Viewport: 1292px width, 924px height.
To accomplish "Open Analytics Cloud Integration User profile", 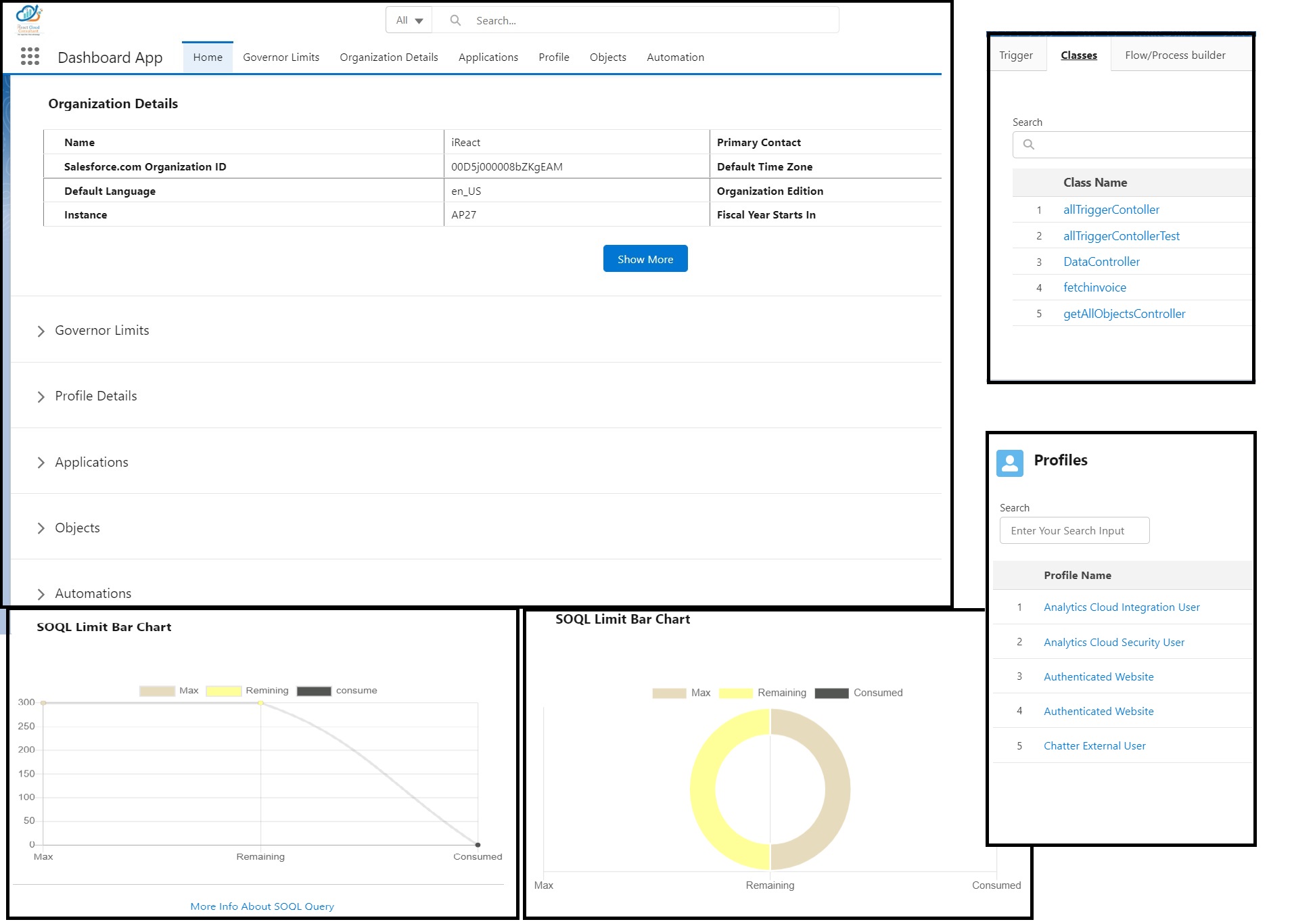I will point(1122,607).
